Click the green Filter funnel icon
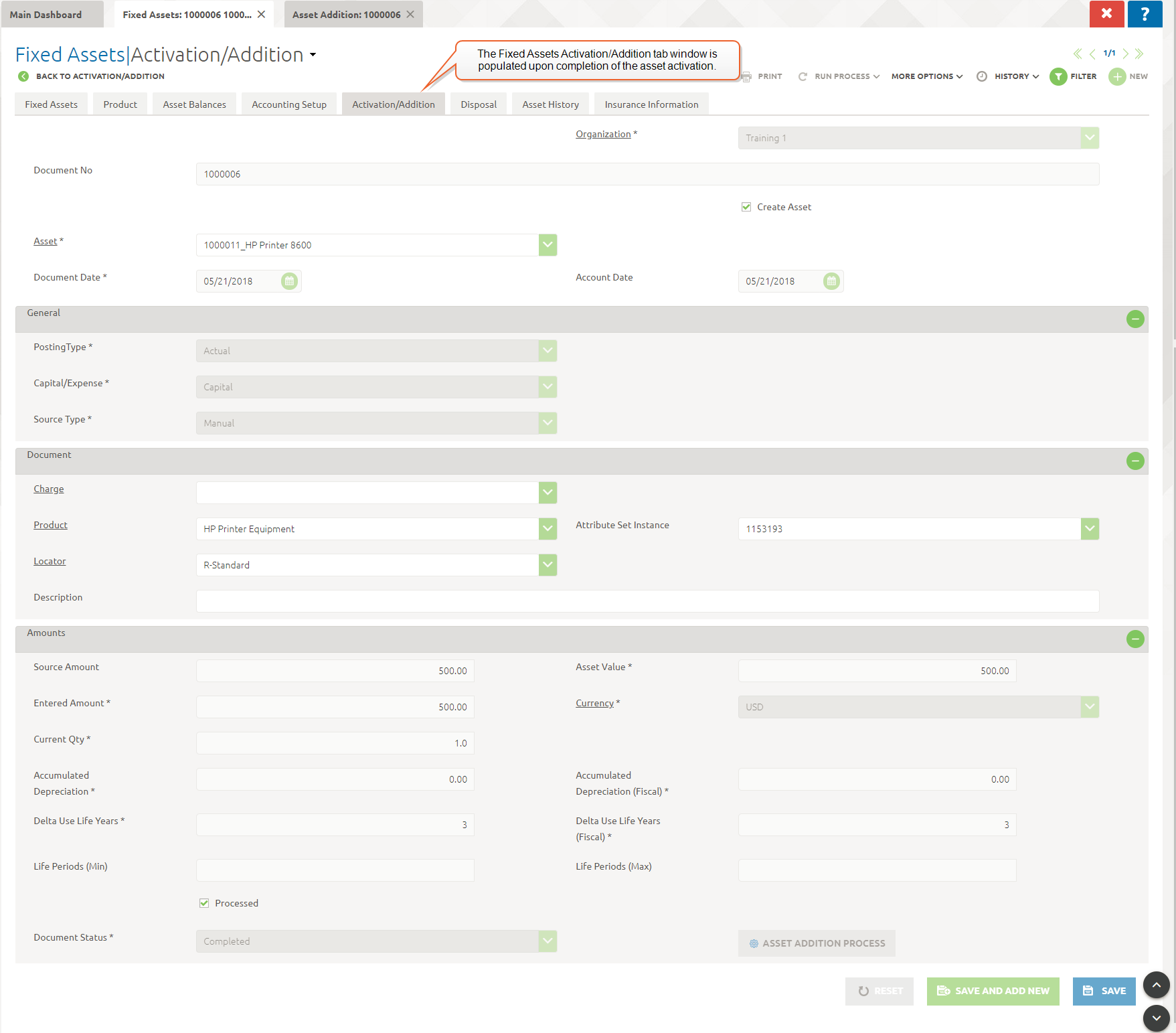 pos(1058,77)
